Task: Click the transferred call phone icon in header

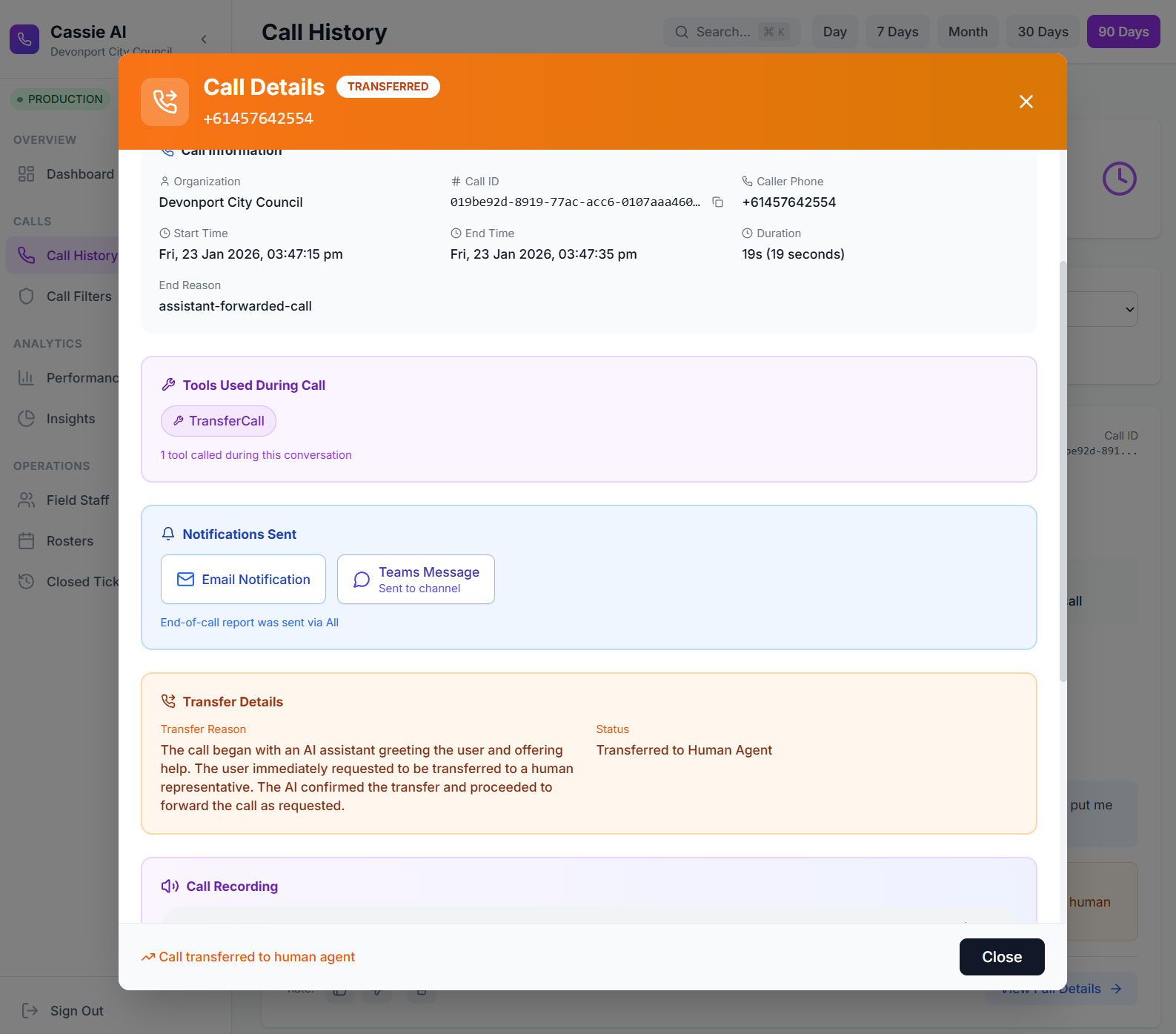Action: point(165,102)
